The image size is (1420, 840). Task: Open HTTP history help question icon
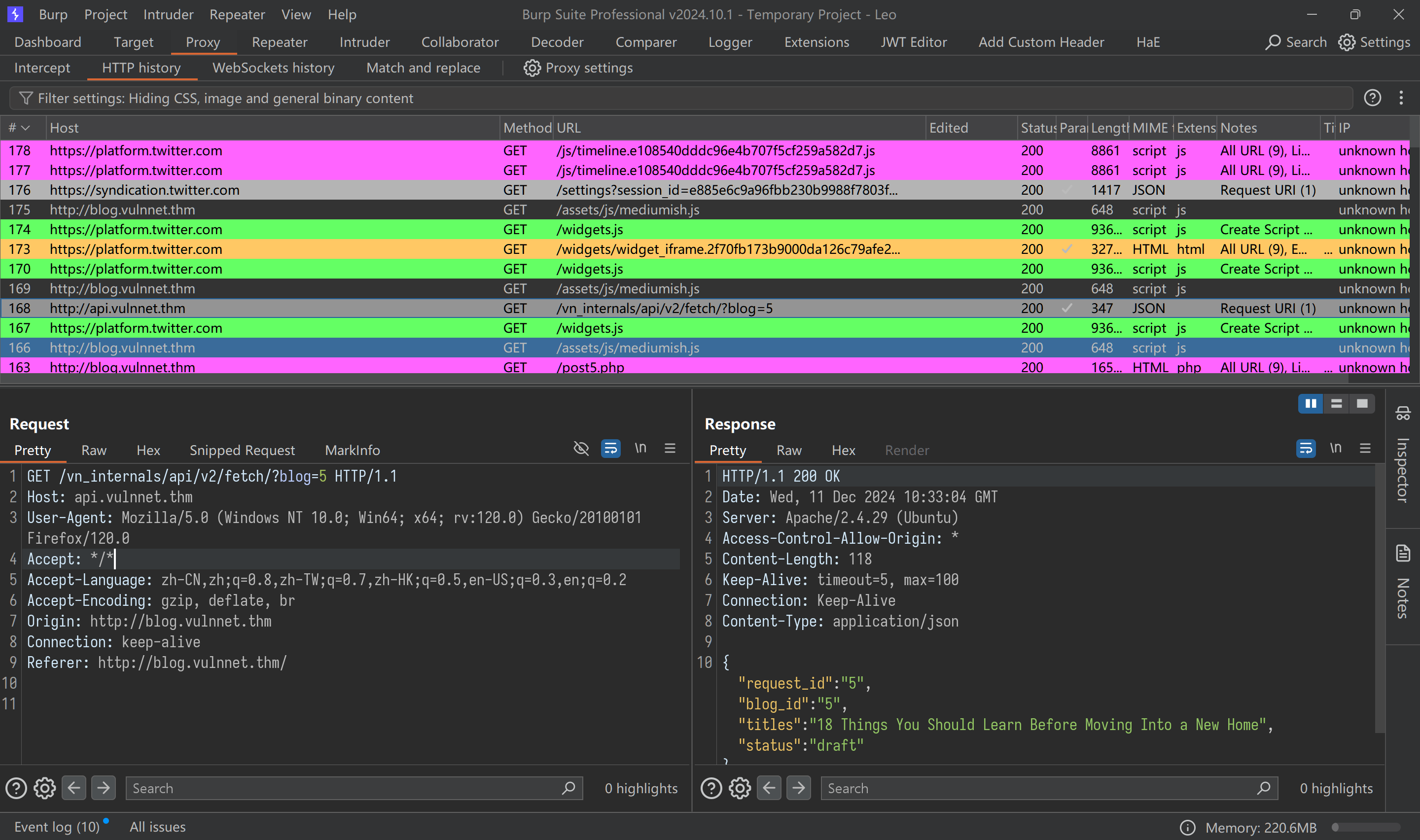[1372, 98]
